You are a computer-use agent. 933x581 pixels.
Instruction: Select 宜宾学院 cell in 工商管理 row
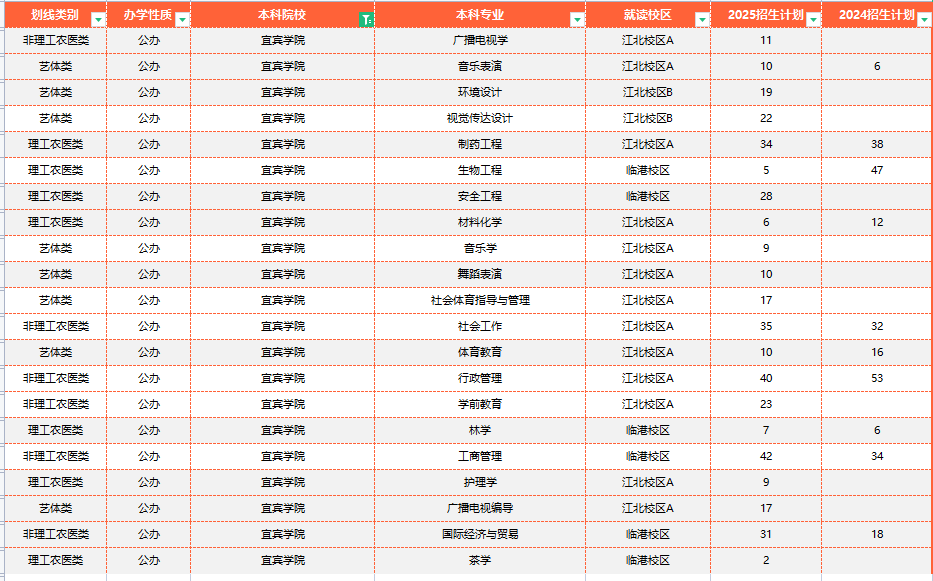(x=283, y=457)
